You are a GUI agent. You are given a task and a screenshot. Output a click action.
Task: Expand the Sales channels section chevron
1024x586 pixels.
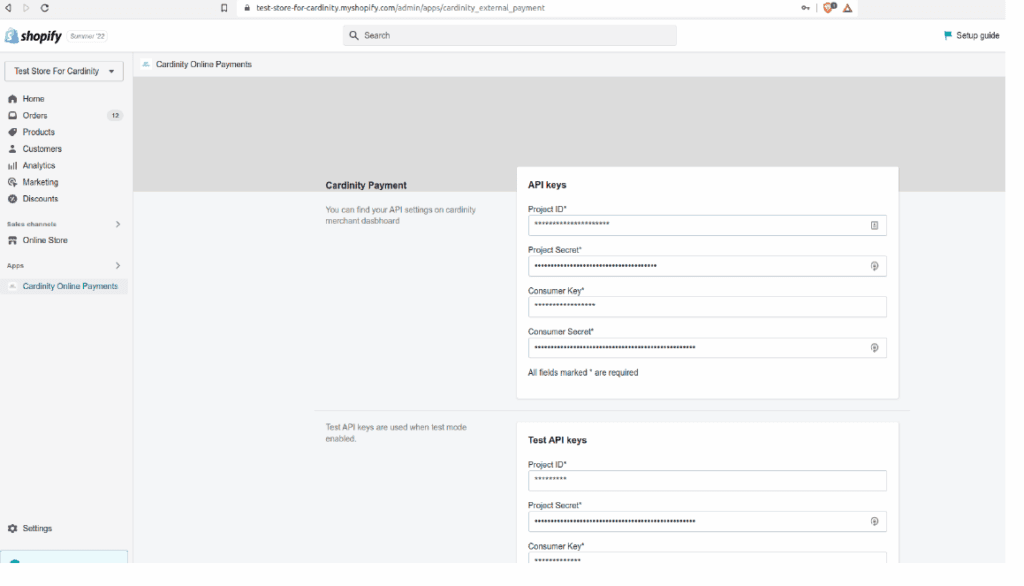[x=118, y=224]
